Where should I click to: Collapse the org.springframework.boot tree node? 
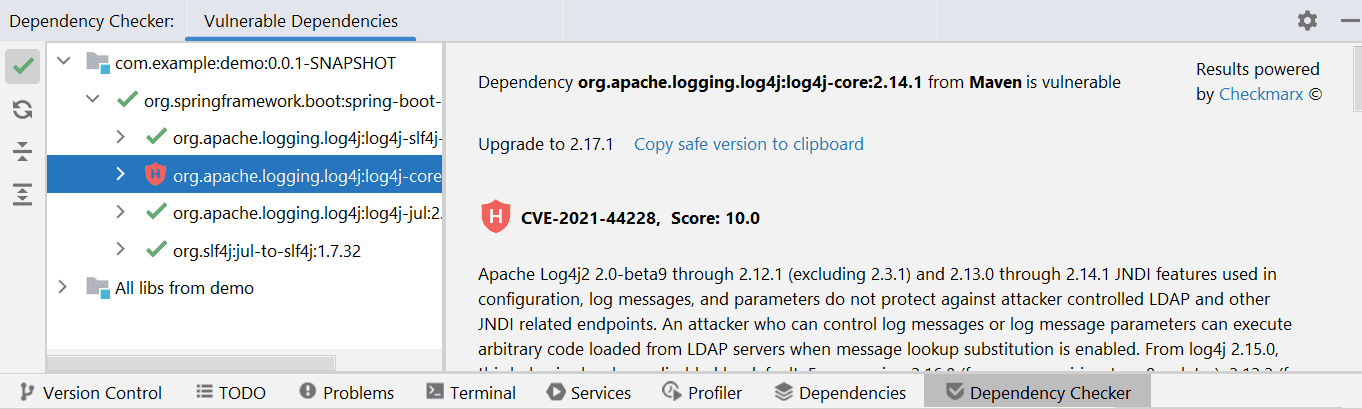[x=93, y=99]
